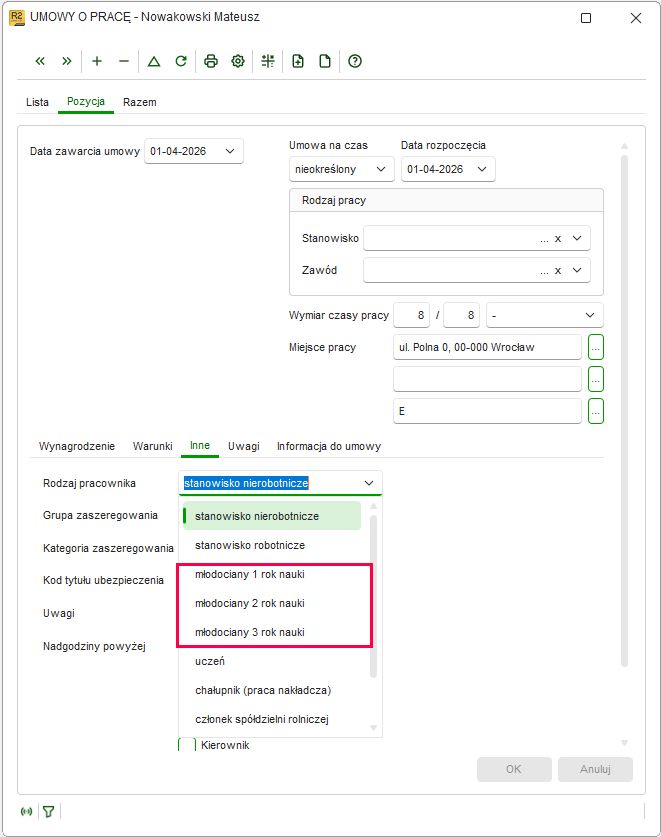The height and width of the screenshot is (837, 661).
Task: Go to next record with double-right arrows
Action: click(x=67, y=61)
